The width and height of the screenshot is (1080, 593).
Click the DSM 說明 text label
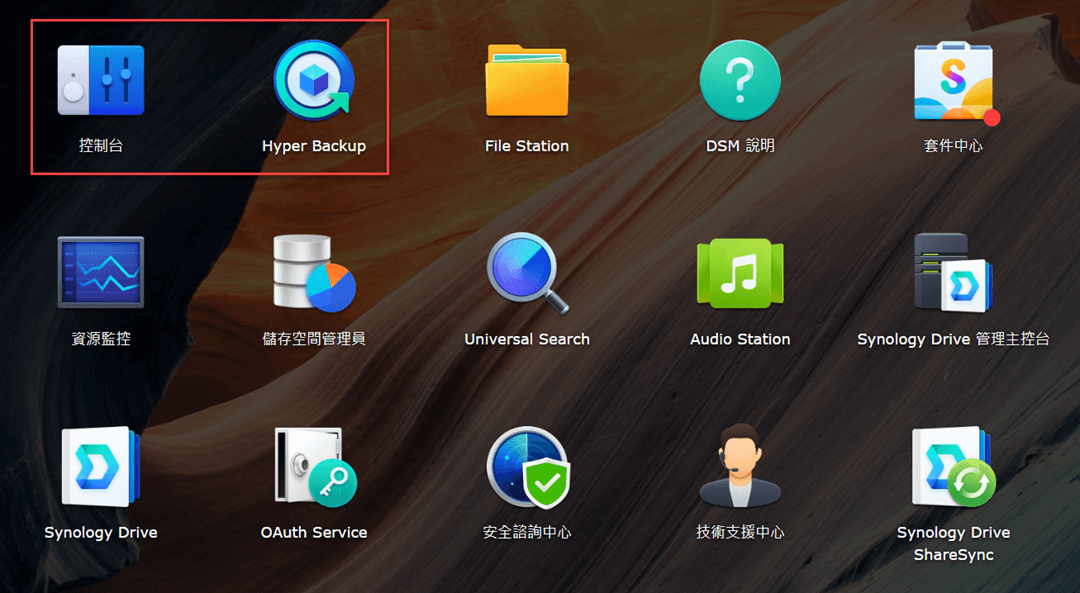point(740,145)
